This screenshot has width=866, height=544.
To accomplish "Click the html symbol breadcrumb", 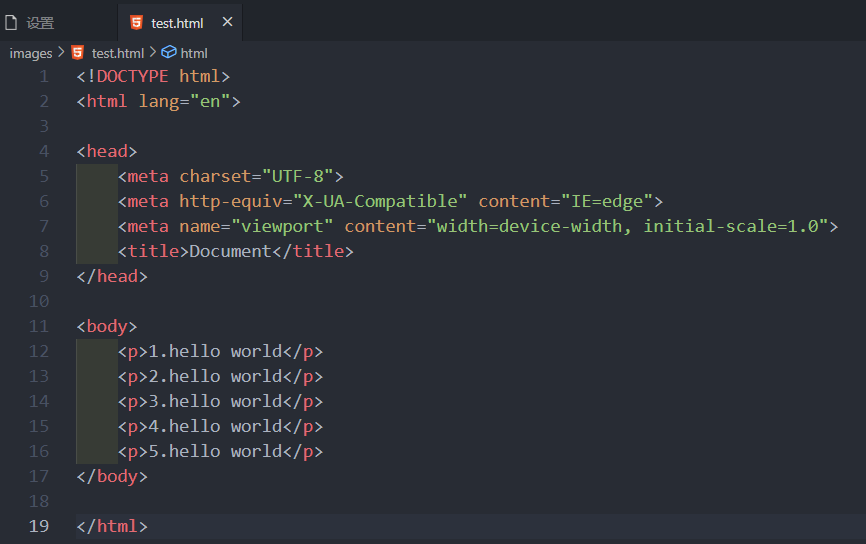I will 194,53.
